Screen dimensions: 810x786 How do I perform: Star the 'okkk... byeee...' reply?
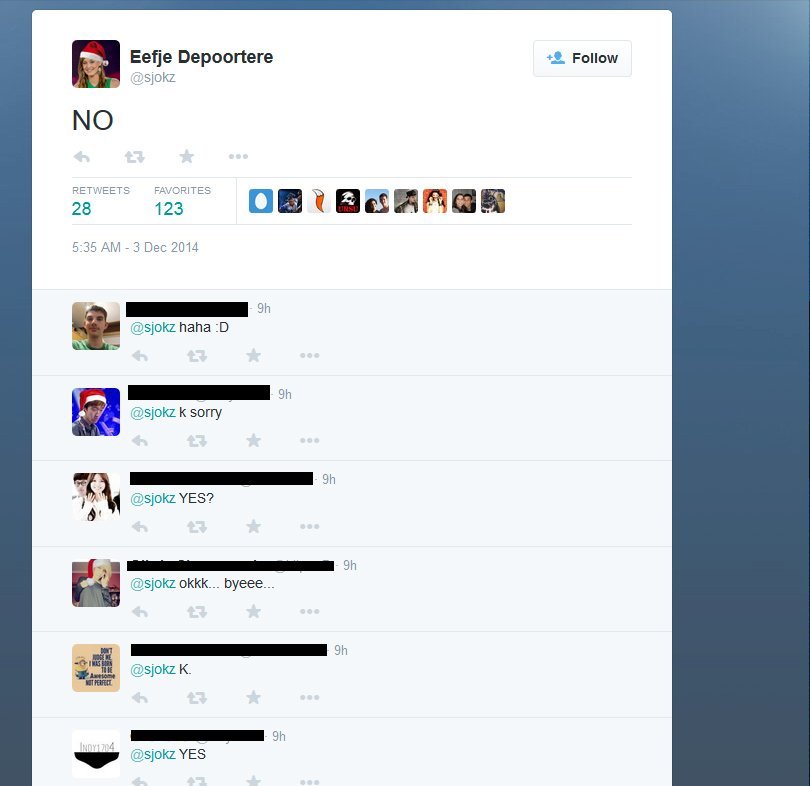click(x=253, y=611)
